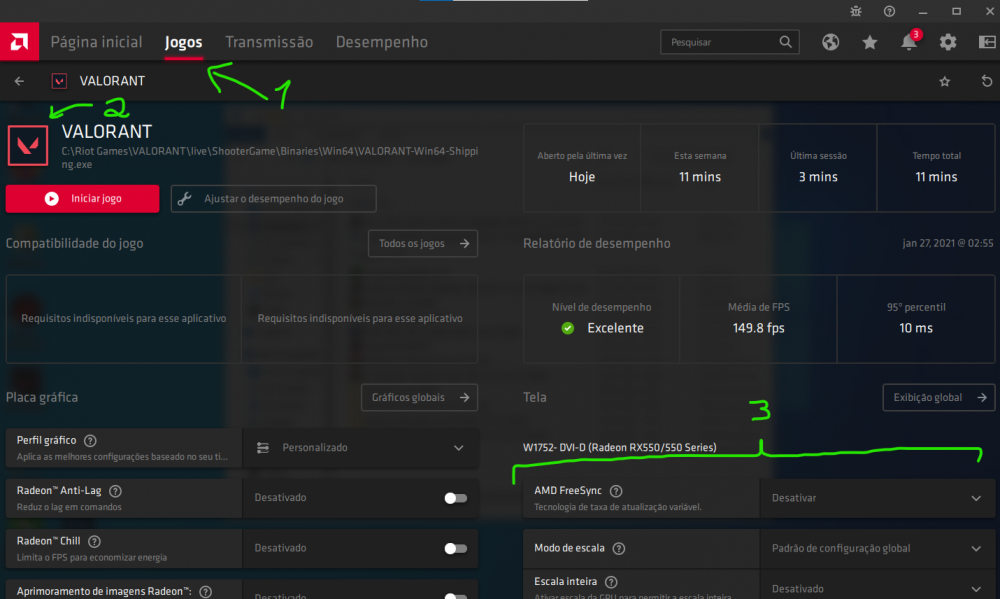Open the Todos os jogos button
Image resolution: width=1000 pixels, height=599 pixels.
pyautogui.click(x=423, y=244)
